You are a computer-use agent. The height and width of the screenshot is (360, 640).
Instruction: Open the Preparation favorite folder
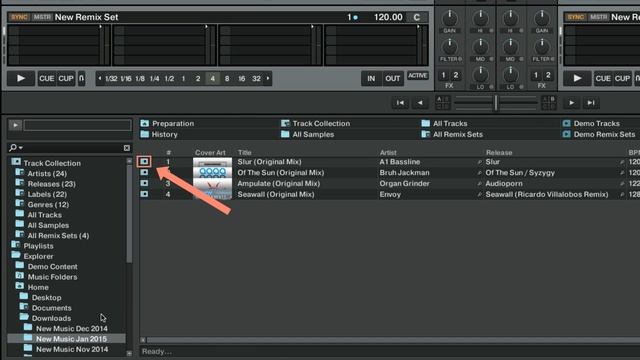pos(167,123)
